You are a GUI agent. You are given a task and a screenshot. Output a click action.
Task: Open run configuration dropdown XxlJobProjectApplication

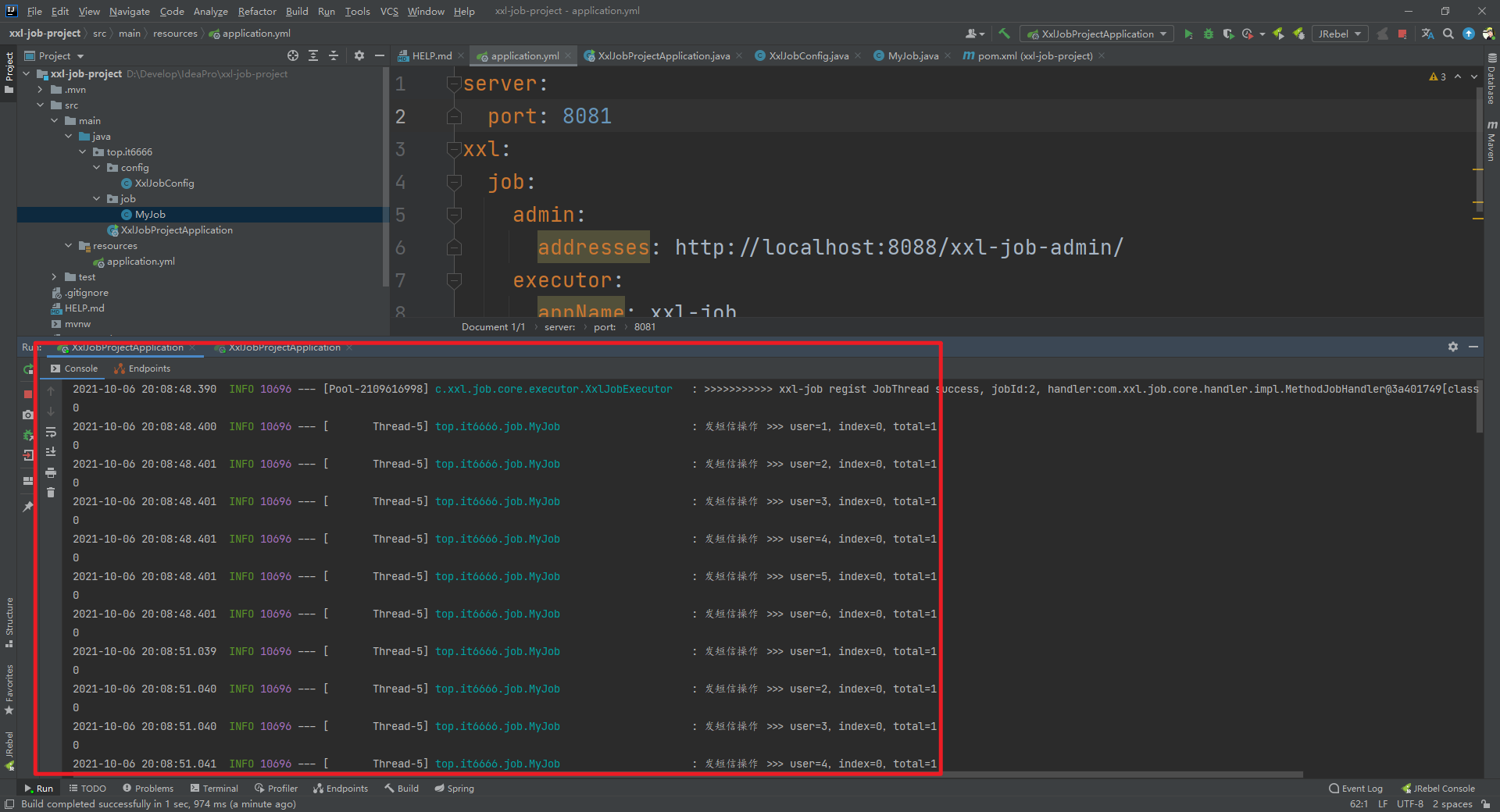coord(1097,34)
